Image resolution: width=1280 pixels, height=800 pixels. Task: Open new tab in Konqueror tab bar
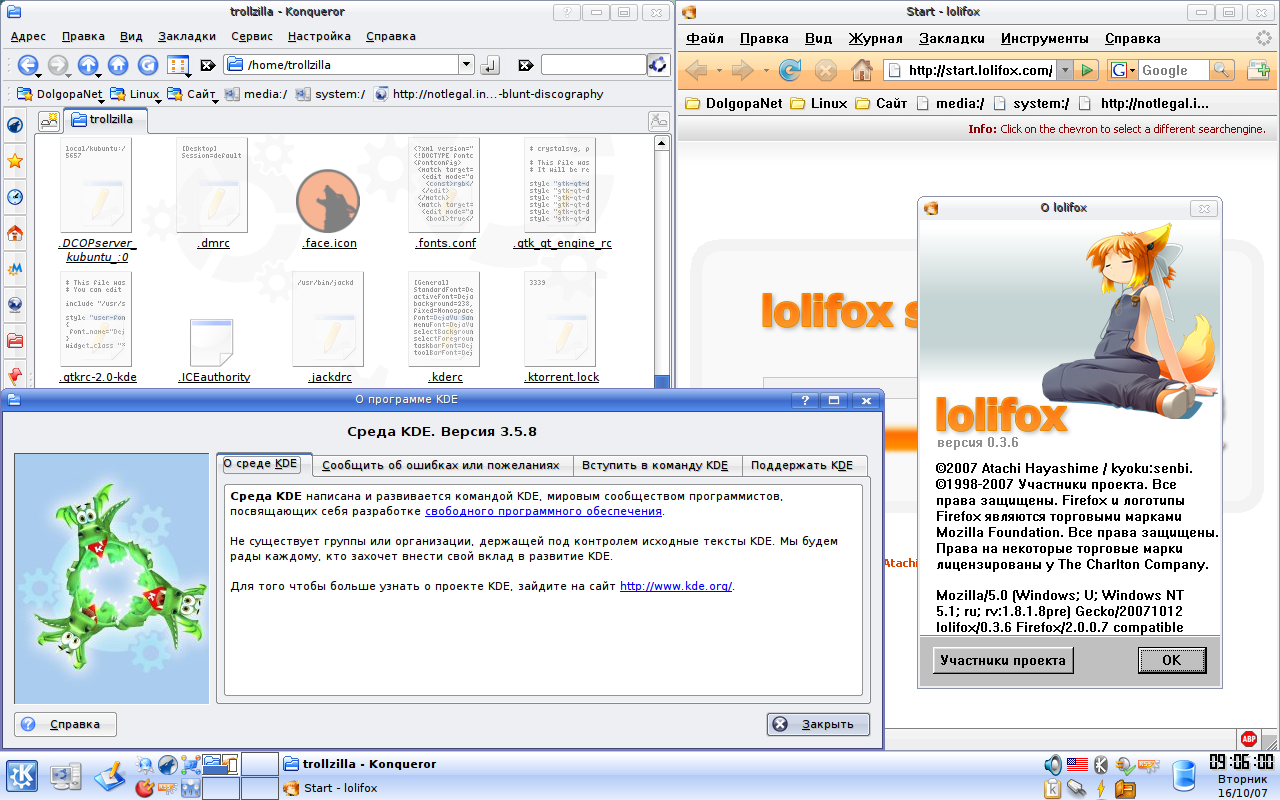coord(48,121)
